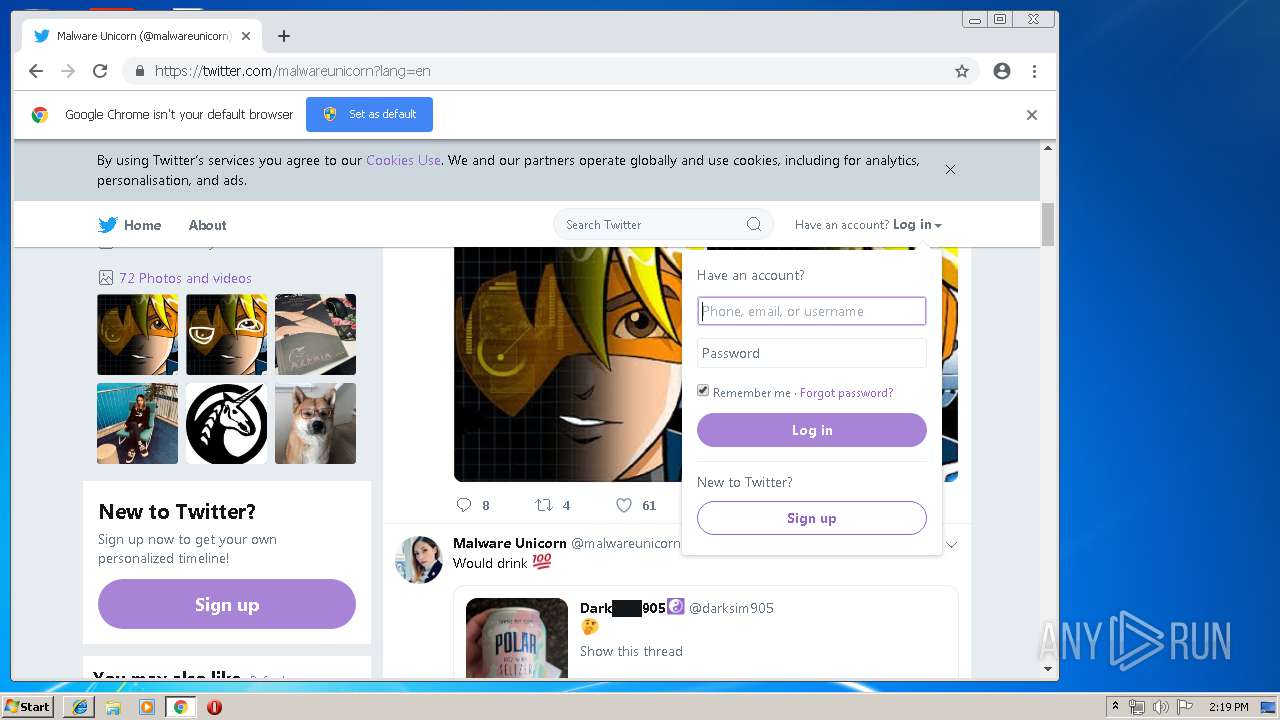The height and width of the screenshot is (720, 1280).
Task: Open first anime face photo thumbnail
Action: tap(137, 334)
